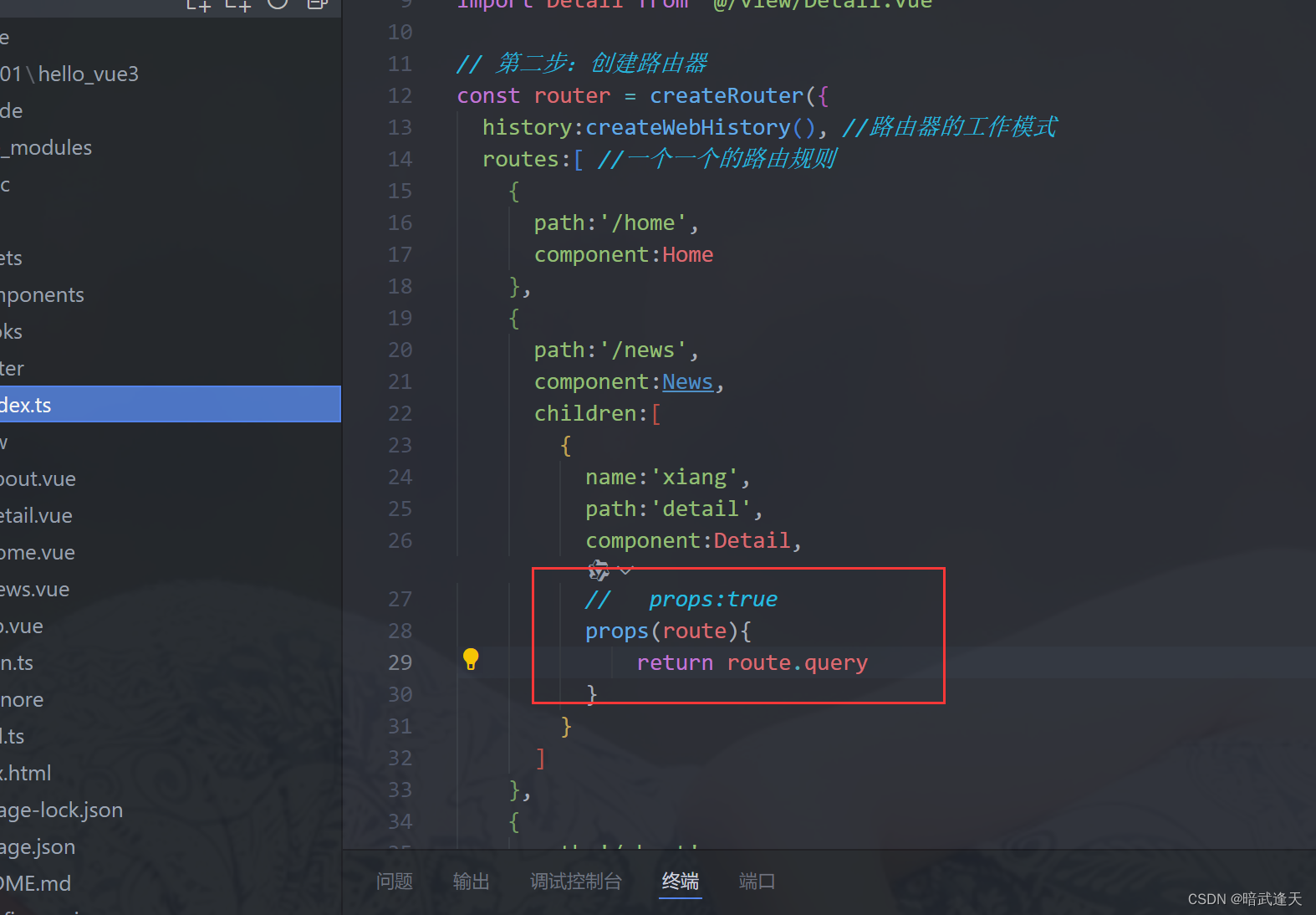This screenshot has height=915, width=1316.
Task: Switch to the 输出 panel tab
Action: click(x=471, y=881)
